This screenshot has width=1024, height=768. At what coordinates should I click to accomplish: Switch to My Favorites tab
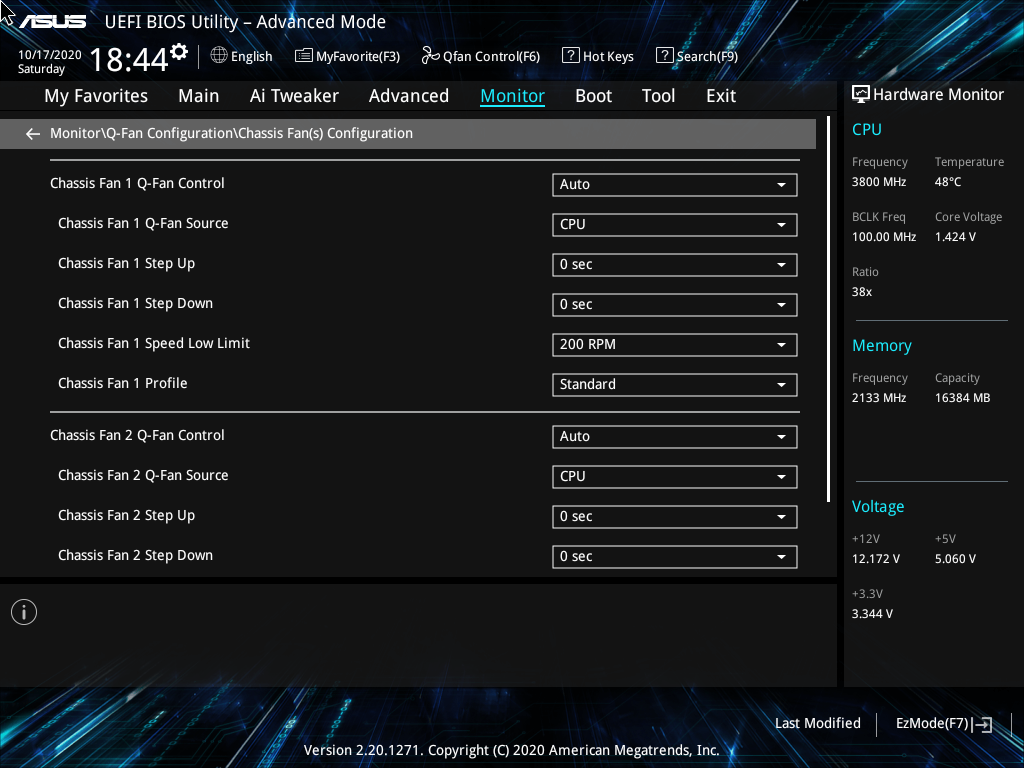96,96
